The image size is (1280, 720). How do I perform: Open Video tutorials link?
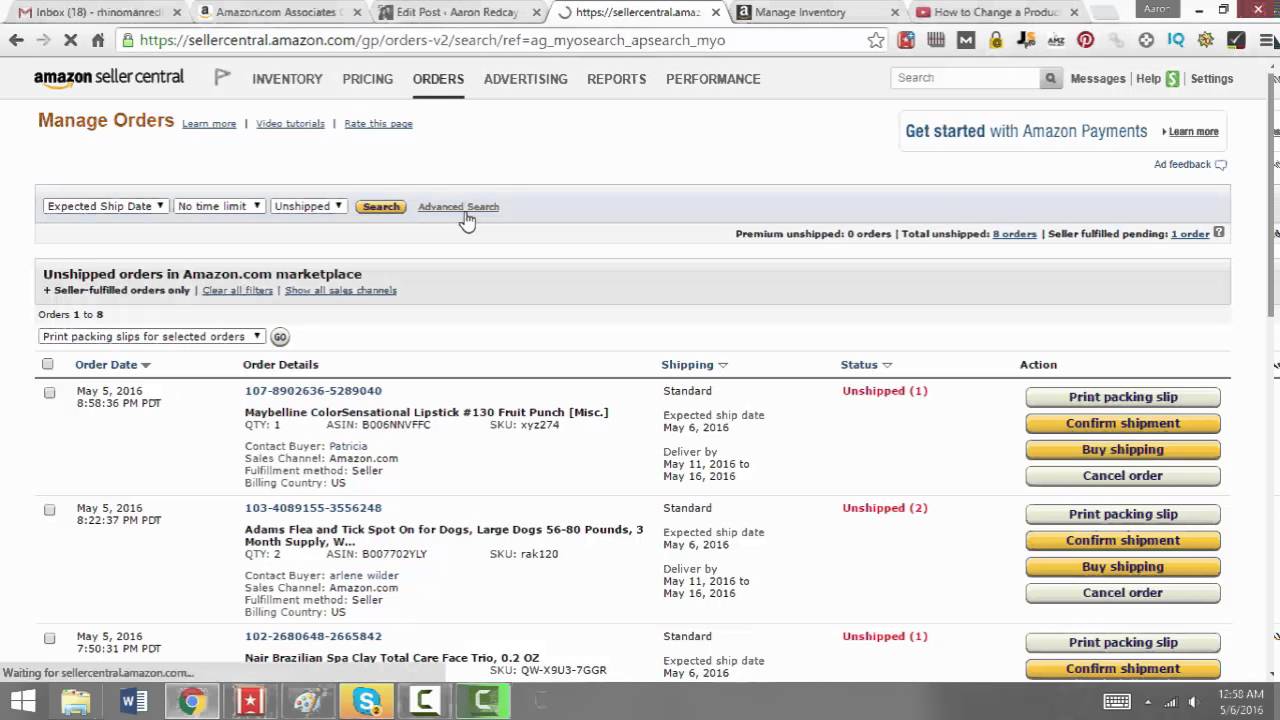[x=290, y=124]
